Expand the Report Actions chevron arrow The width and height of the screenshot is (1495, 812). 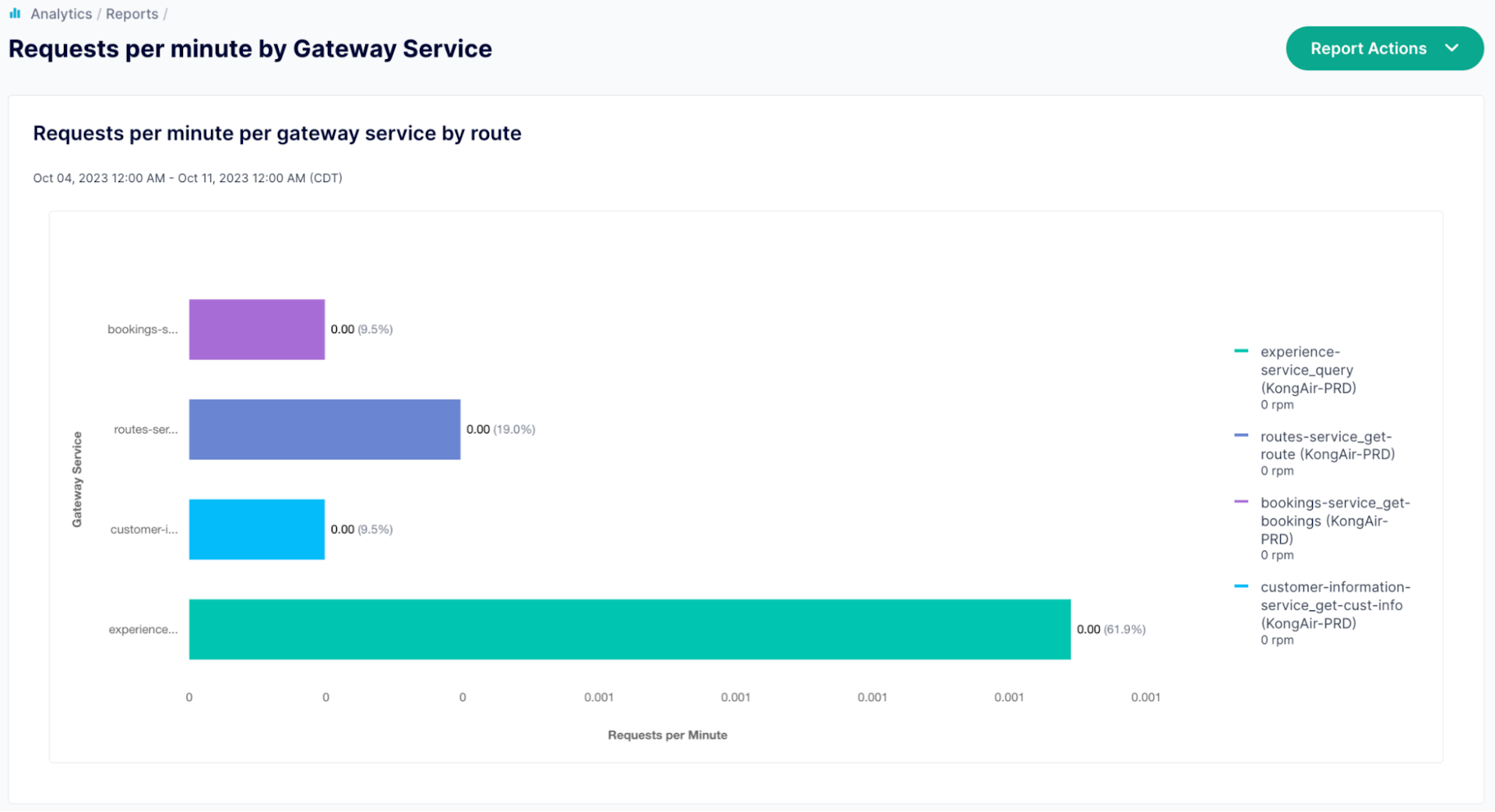point(1451,48)
